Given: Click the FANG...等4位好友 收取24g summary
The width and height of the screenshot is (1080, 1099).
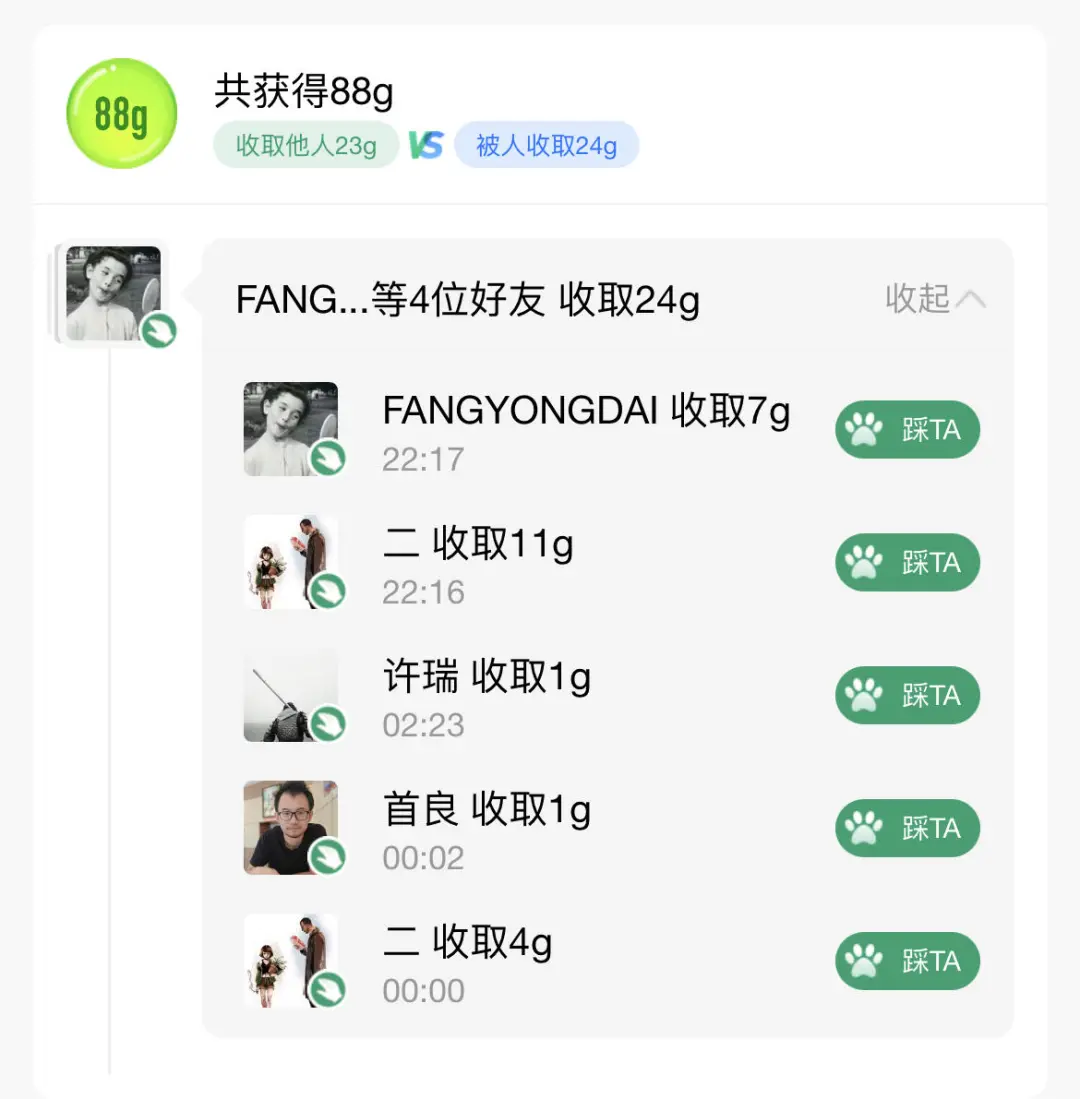Looking at the screenshot, I should click(467, 299).
